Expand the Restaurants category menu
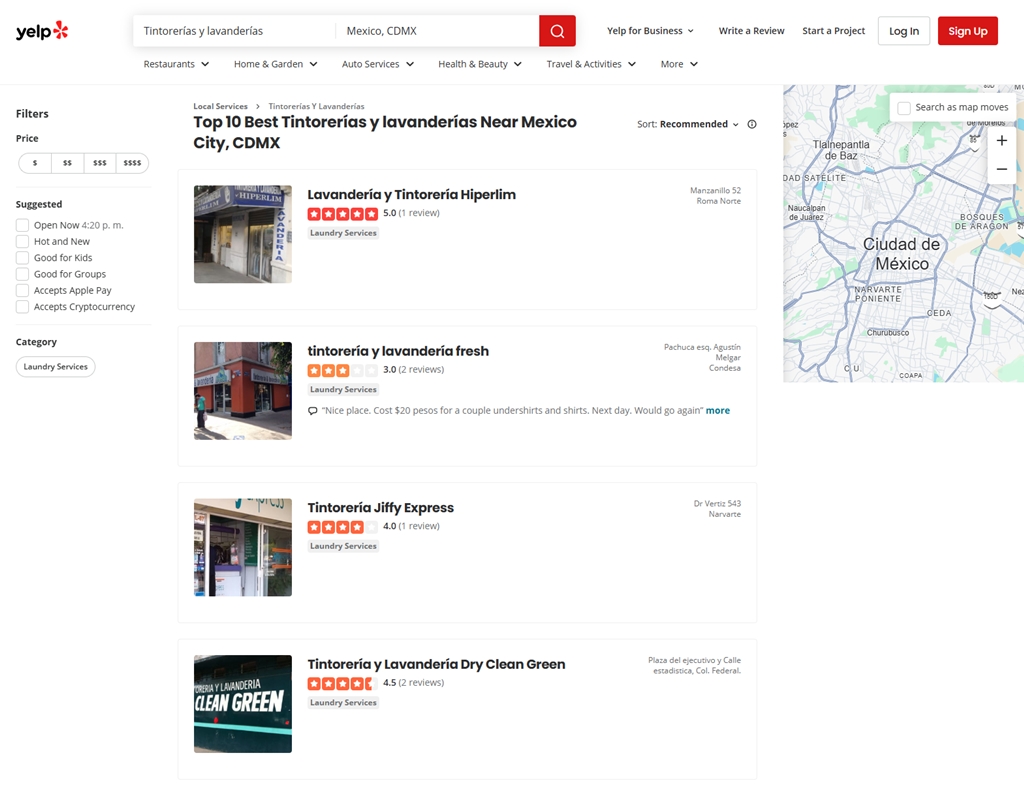 click(176, 64)
